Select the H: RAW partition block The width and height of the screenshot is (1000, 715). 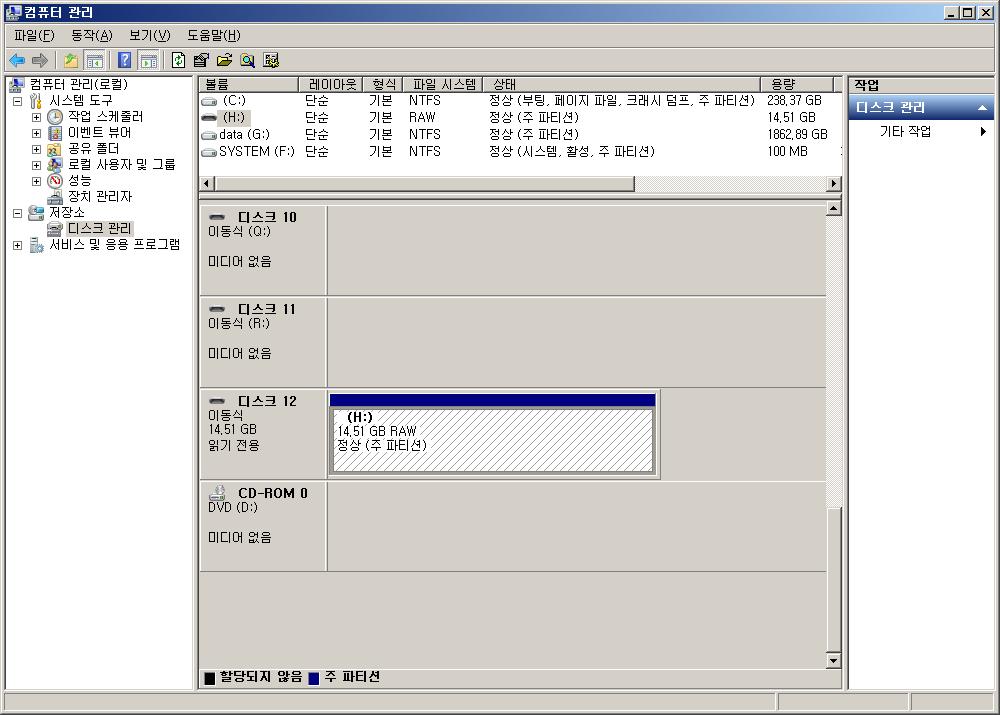tap(493, 440)
